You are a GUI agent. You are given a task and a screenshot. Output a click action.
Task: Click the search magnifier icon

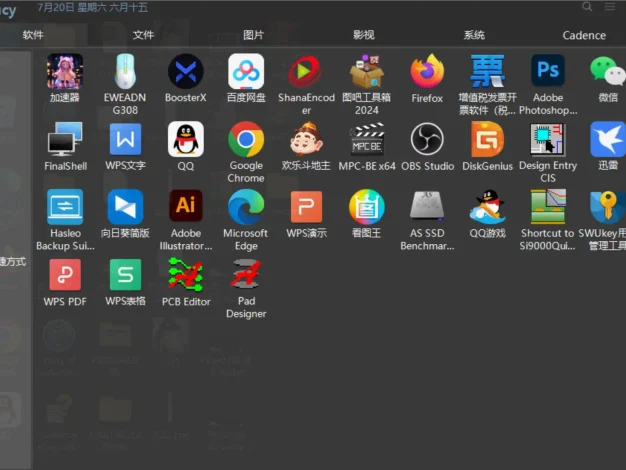coord(587,6)
